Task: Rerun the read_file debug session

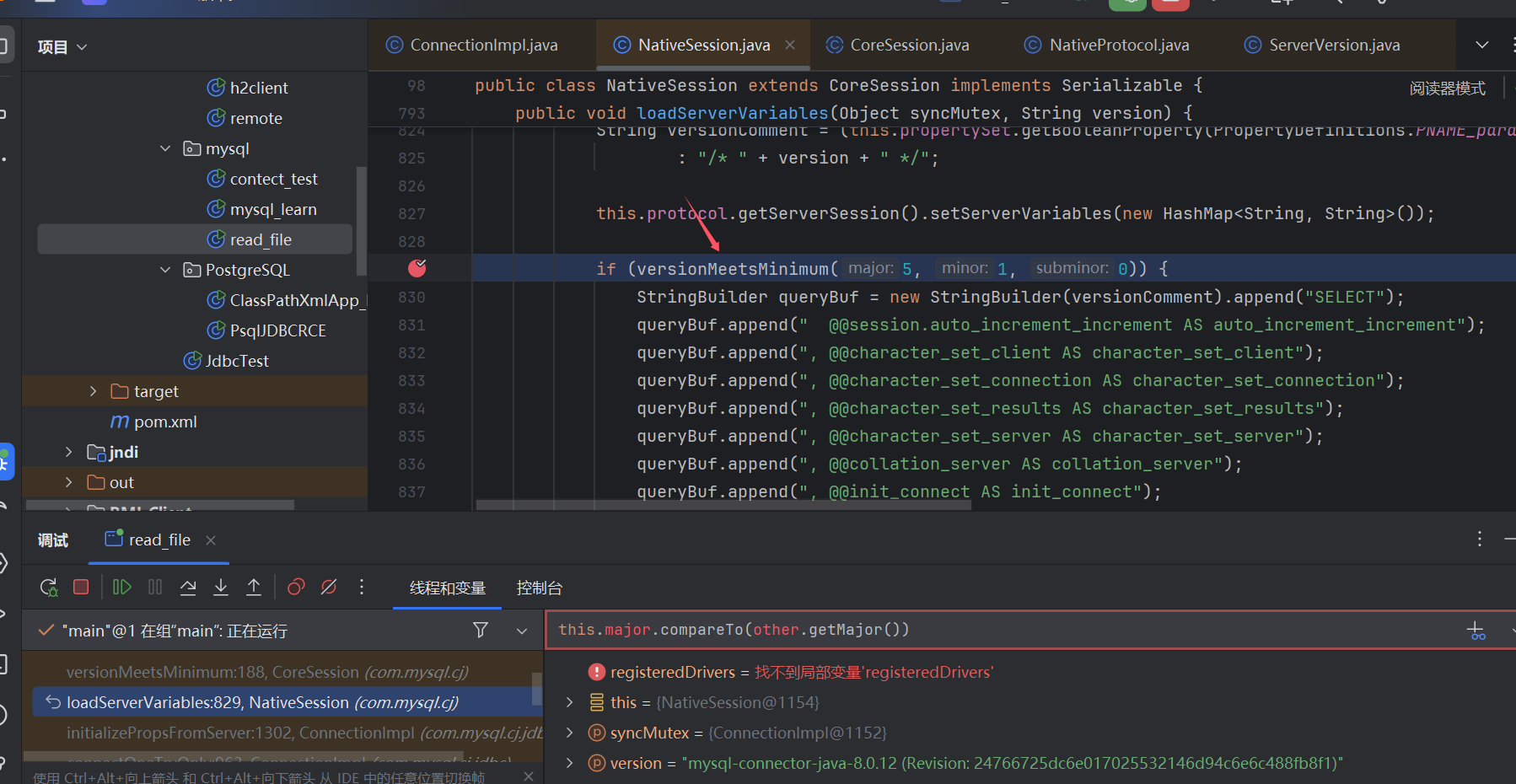Action: click(49, 587)
